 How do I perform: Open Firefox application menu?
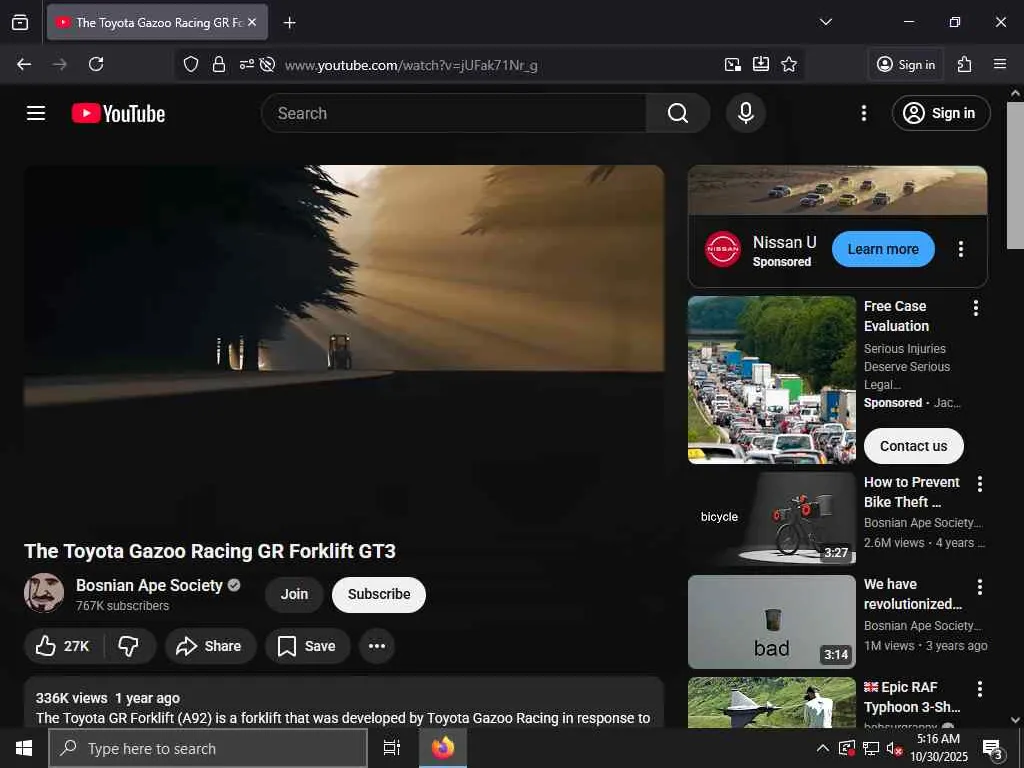pyautogui.click(x=999, y=65)
